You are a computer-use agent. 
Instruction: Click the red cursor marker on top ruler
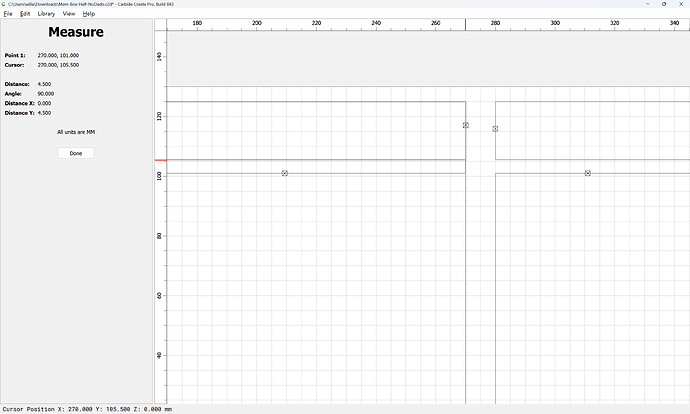(466, 25)
